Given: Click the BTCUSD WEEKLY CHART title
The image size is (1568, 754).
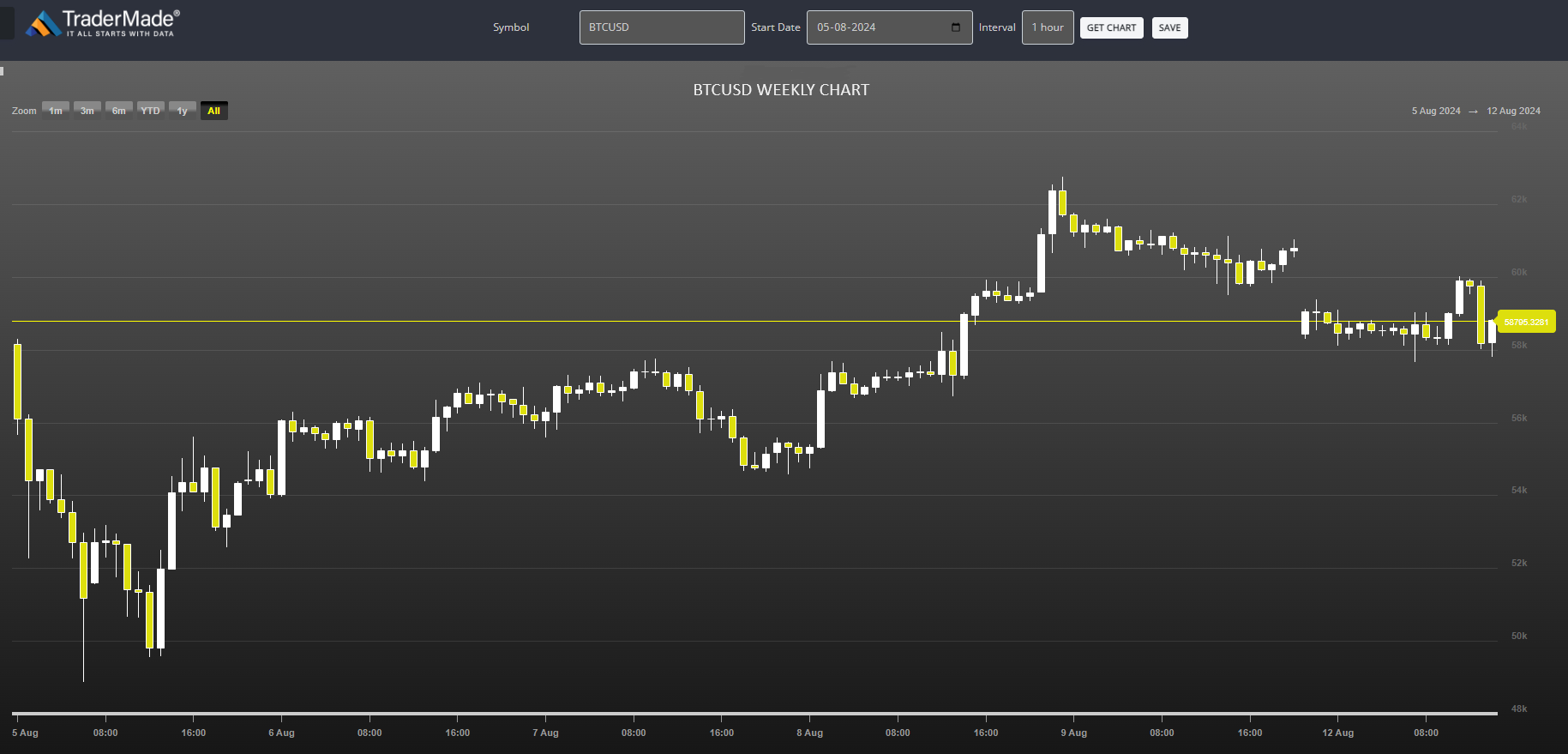Looking at the screenshot, I should coord(781,90).
